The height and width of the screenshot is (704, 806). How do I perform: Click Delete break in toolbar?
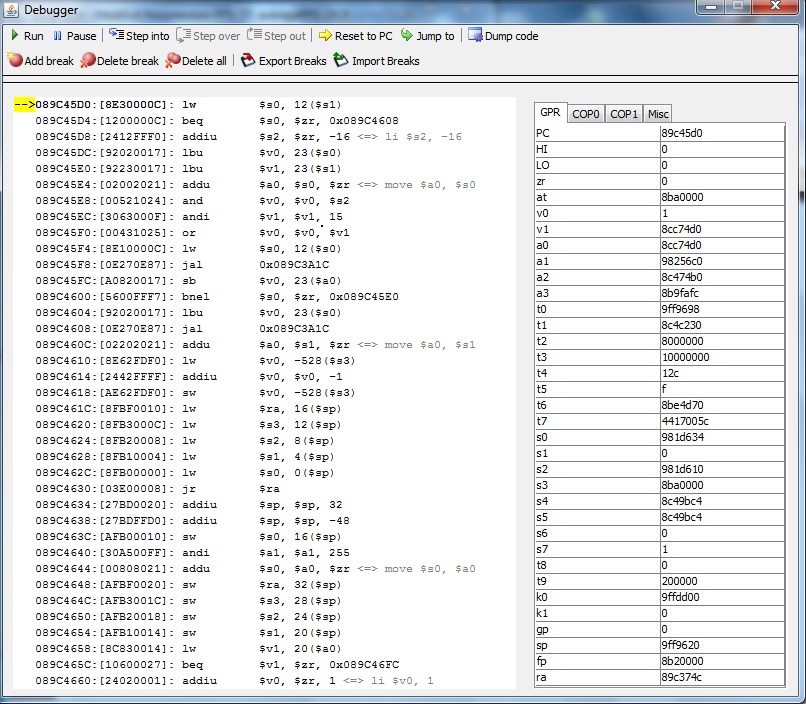[x=120, y=61]
